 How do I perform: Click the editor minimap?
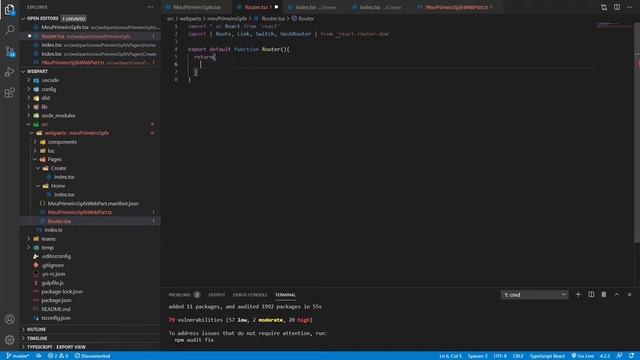[x=615, y=25]
